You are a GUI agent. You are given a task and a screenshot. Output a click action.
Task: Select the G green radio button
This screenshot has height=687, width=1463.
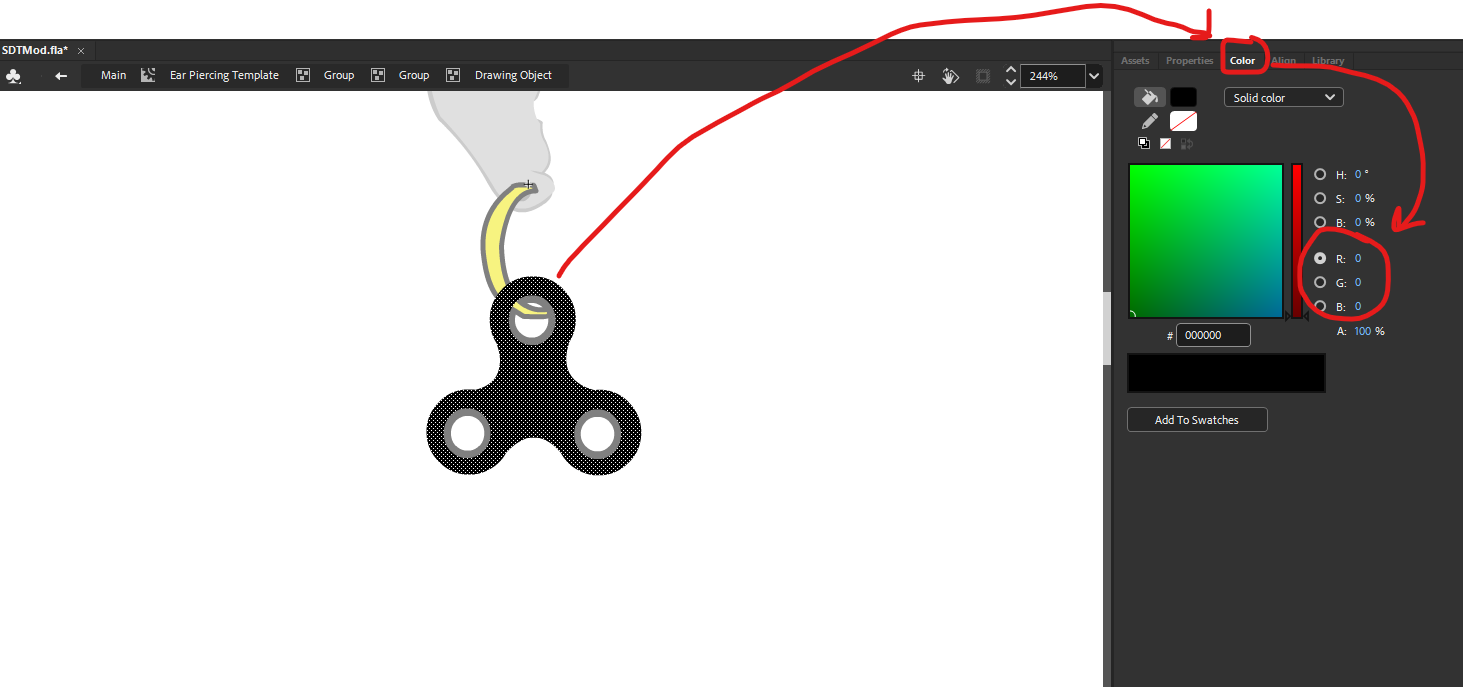(x=1320, y=282)
